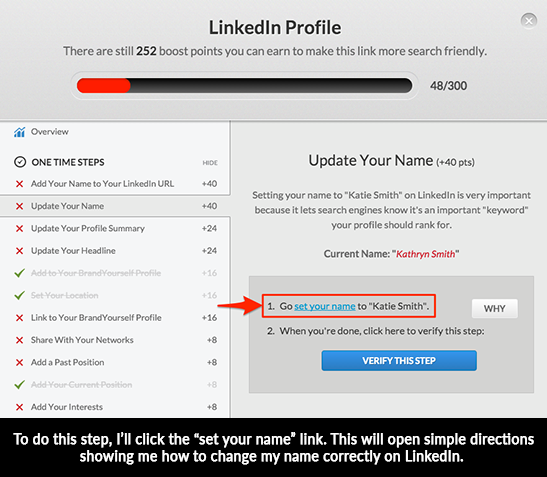Click the Overview chart icon
Screen dimensions: 547x477
pos(20,132)
